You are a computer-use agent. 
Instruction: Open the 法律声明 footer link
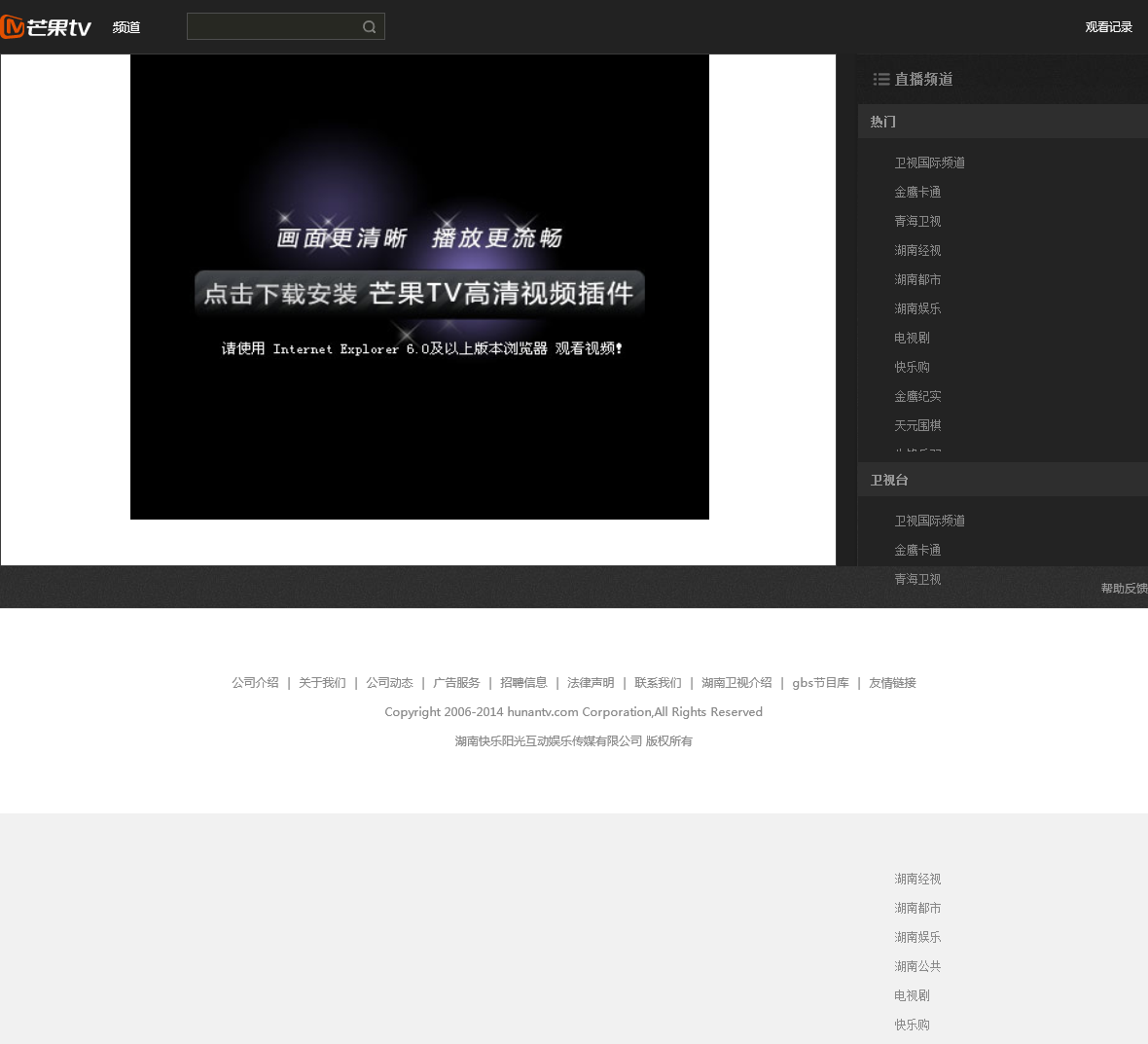click(x=591, y=682)
